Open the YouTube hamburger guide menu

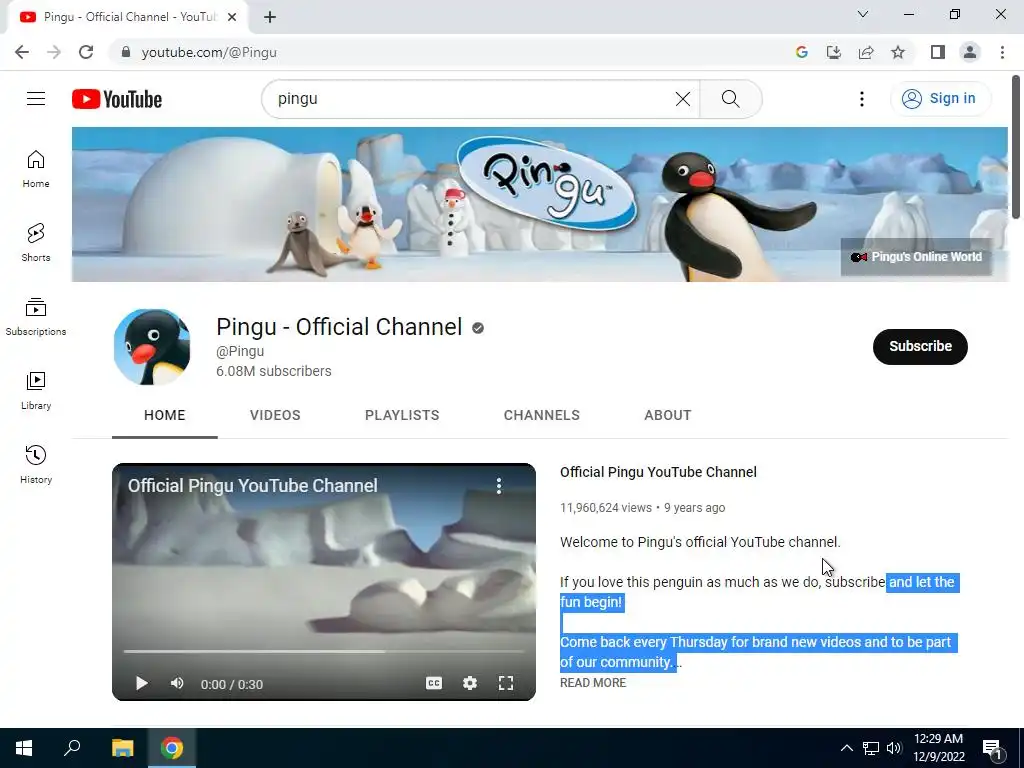pos(36,99)
